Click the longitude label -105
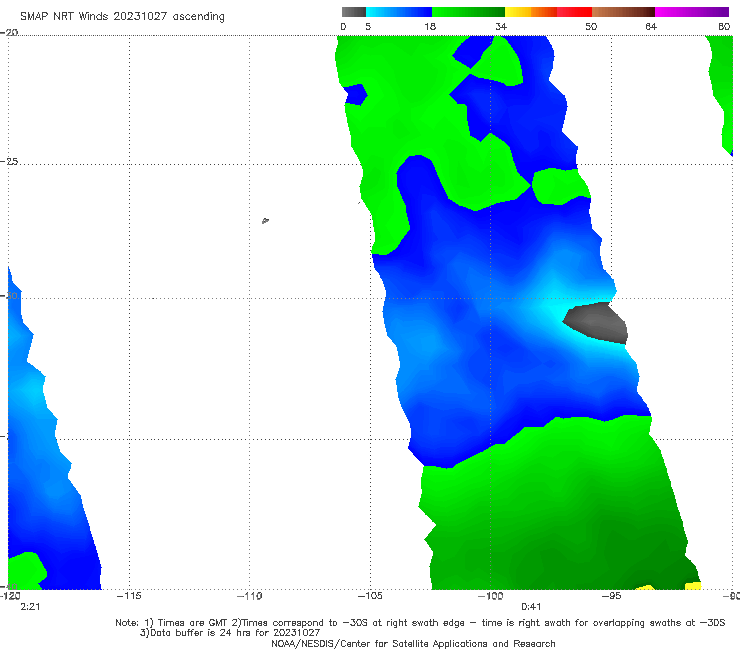The image size is (740, 650). click(370, 596)
